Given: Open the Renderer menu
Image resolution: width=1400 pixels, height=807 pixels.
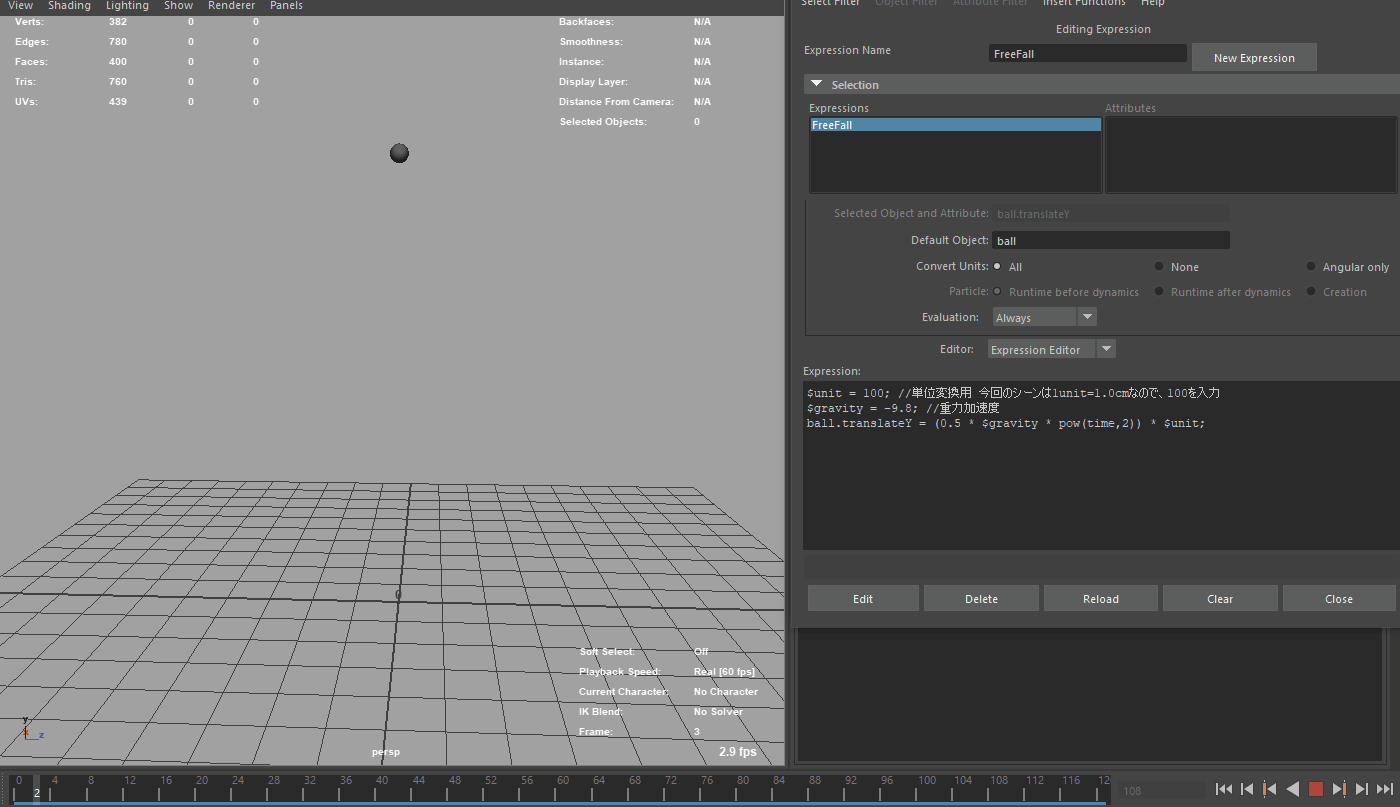Looking at the screenshot, I should [x=231, y=6].
